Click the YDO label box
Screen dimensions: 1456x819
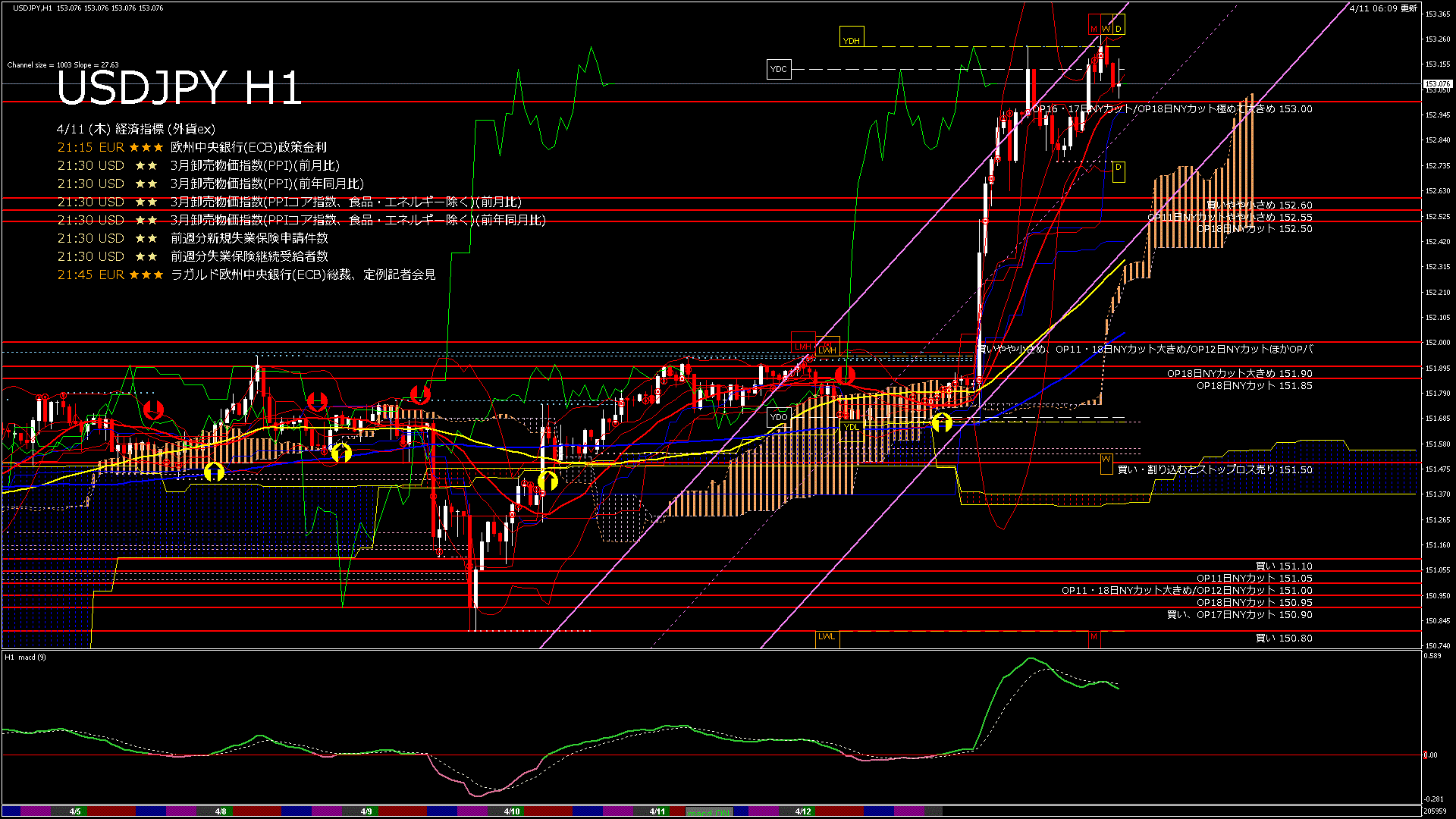pyautogui.click(x=779, y=417)
